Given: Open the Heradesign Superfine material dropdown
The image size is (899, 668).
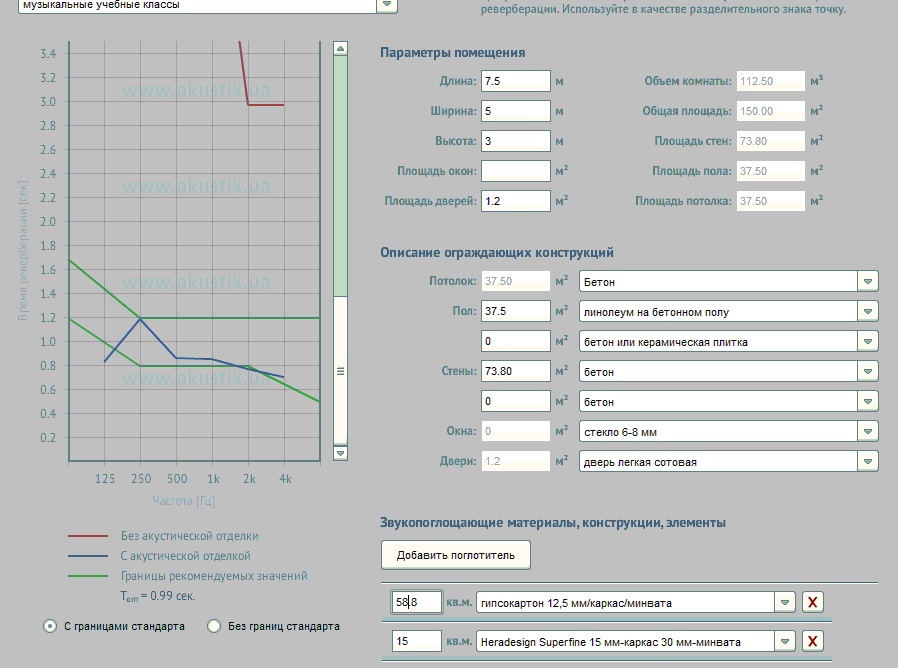Looking at the screenshot, I should click(786, 641).
